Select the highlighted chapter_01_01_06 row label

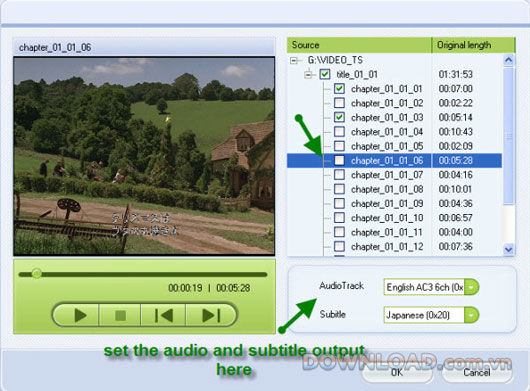[387, 161]
